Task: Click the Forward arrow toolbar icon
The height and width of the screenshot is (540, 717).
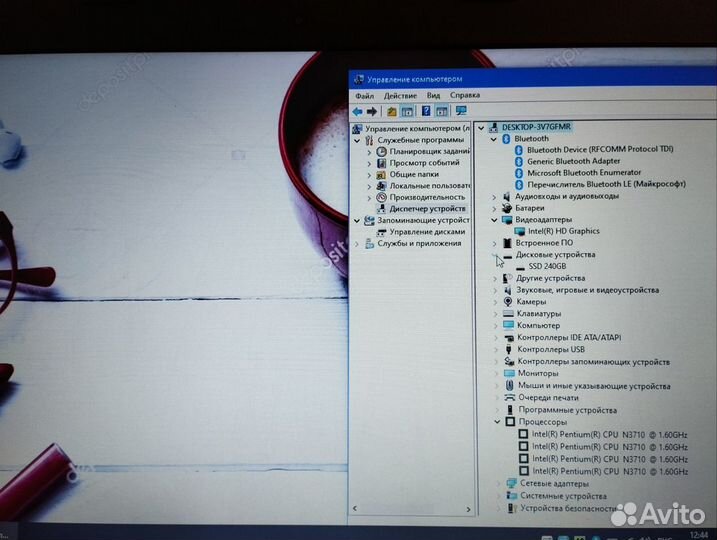Action: pyautogui.click(x=372, y=111)
